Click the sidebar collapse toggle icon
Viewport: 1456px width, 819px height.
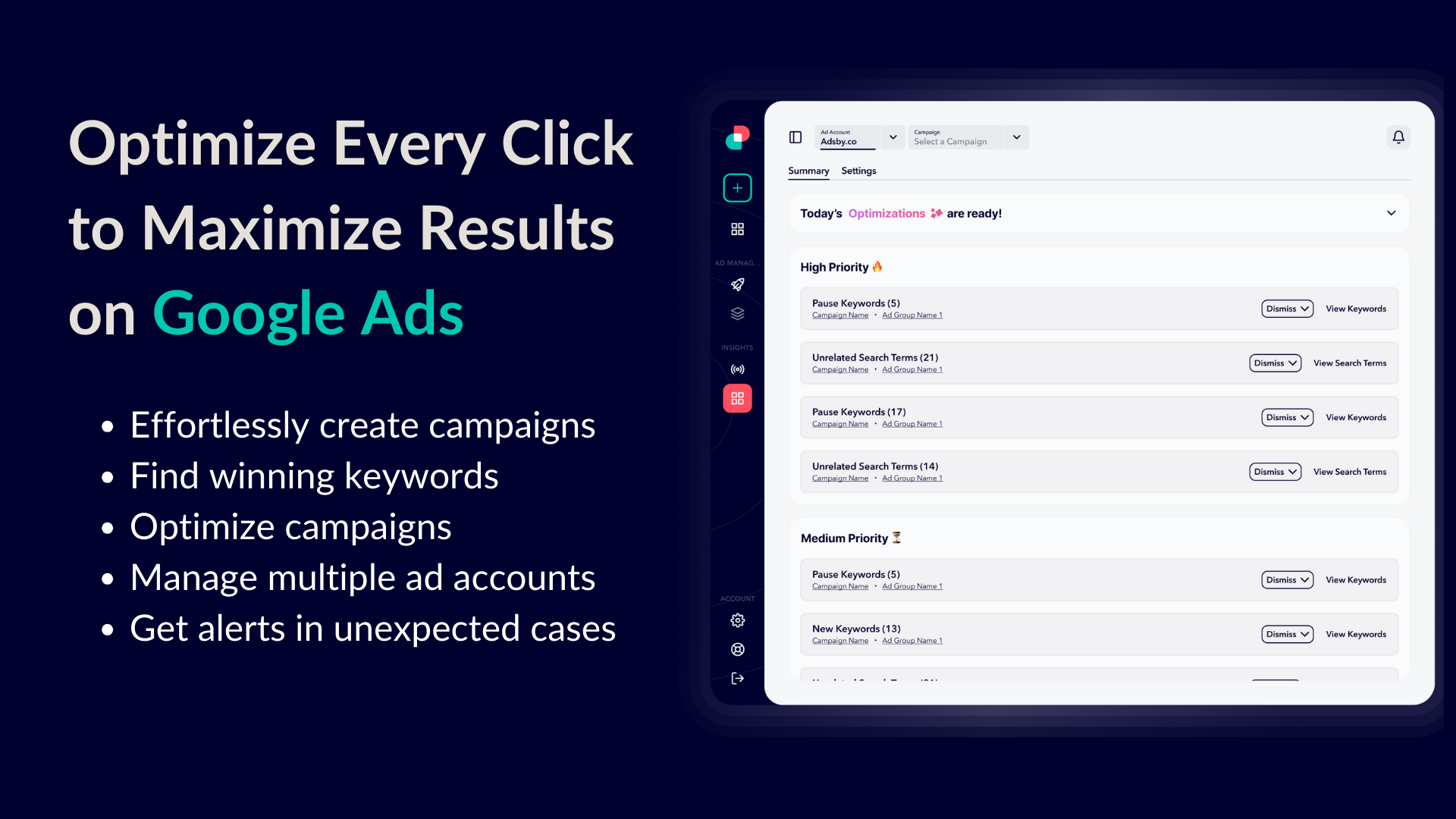click(795, 137)
